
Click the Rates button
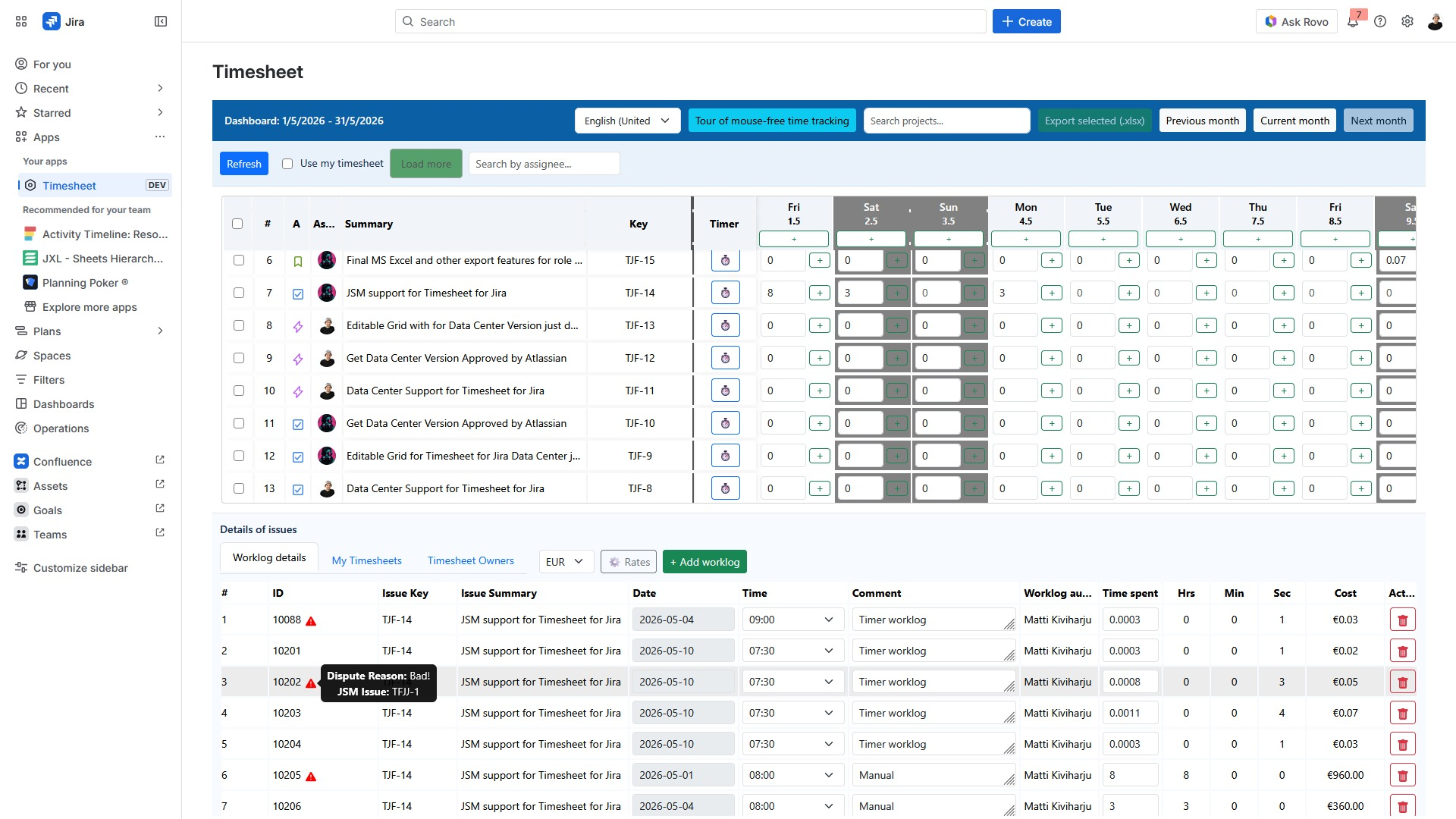629,562
